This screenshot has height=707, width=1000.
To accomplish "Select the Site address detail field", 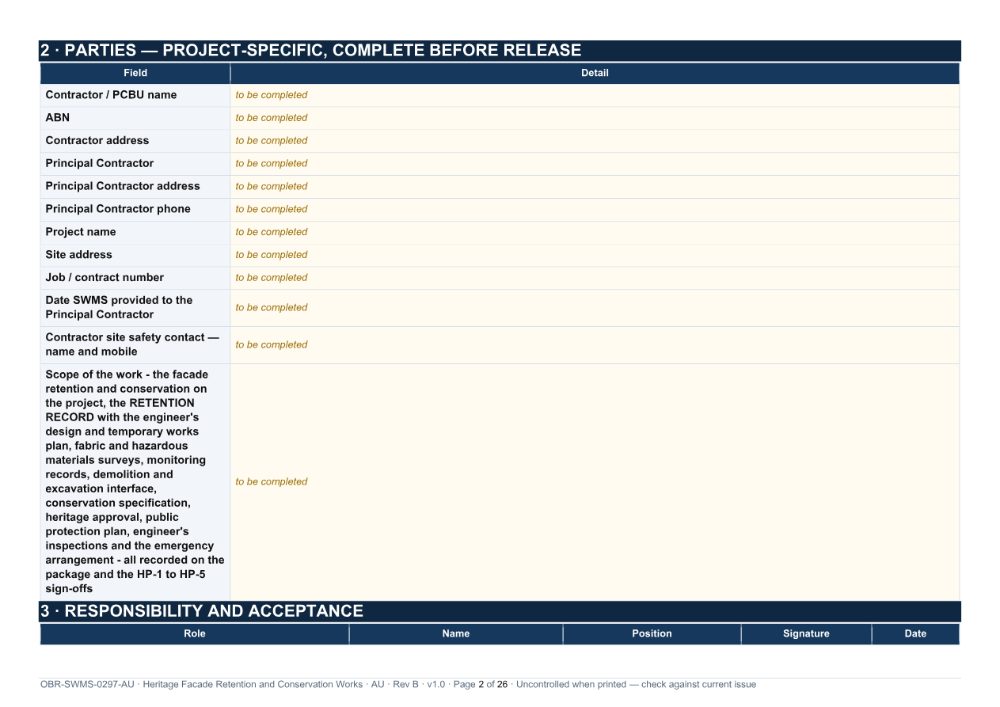I will [x=594, y=255].
